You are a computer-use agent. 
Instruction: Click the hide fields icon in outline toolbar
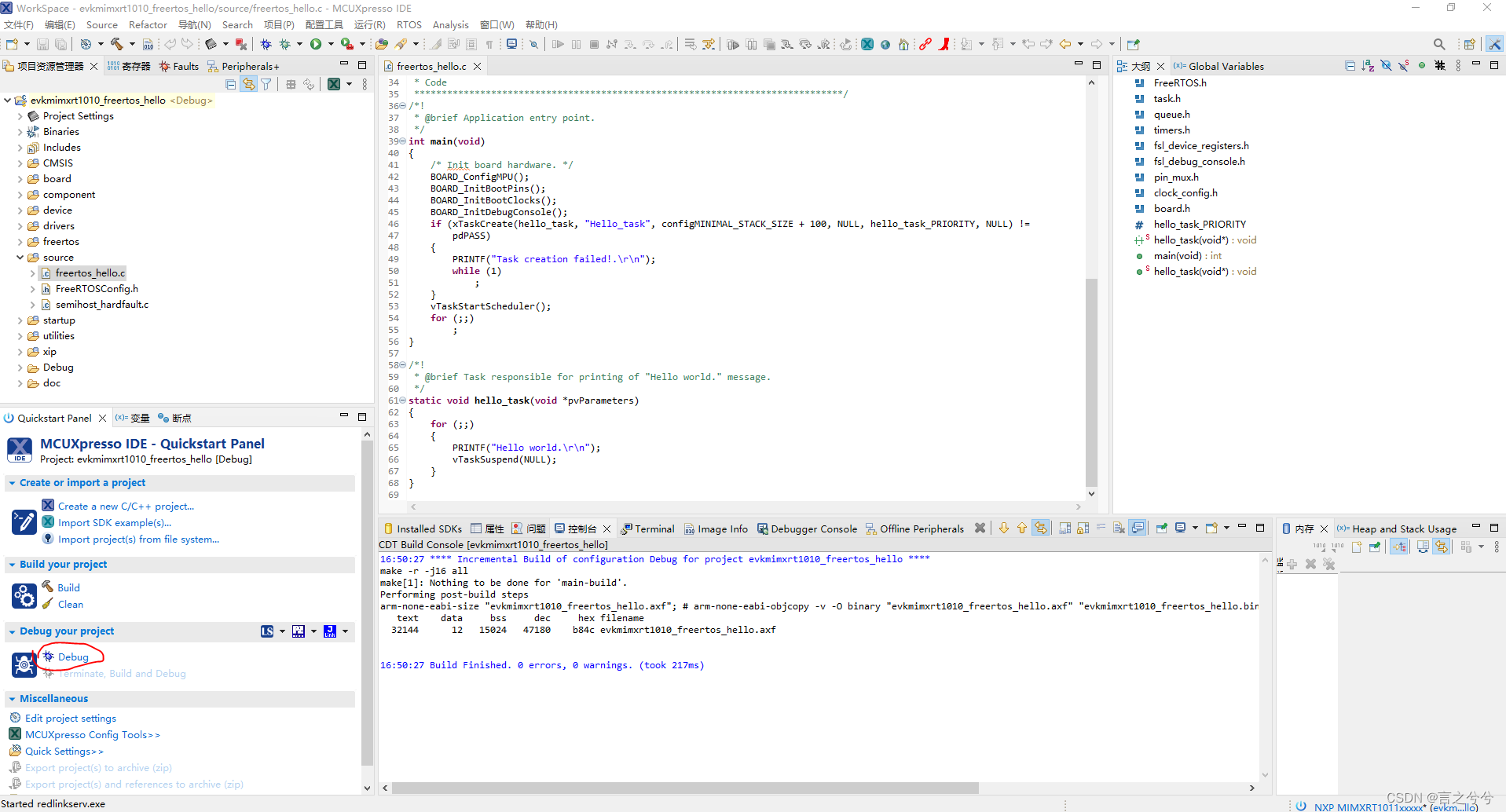pyautogui.click(x=1386, y=66)
